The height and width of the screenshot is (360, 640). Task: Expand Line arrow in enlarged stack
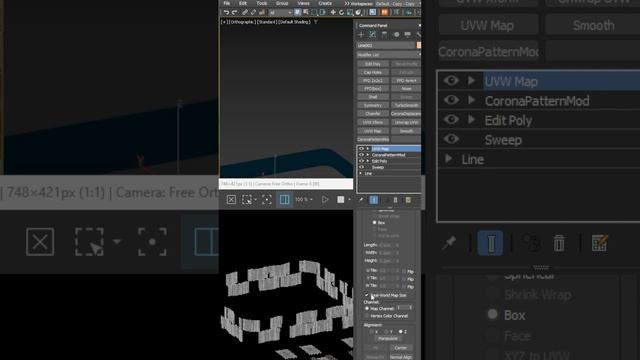click(x=449, y=158)
